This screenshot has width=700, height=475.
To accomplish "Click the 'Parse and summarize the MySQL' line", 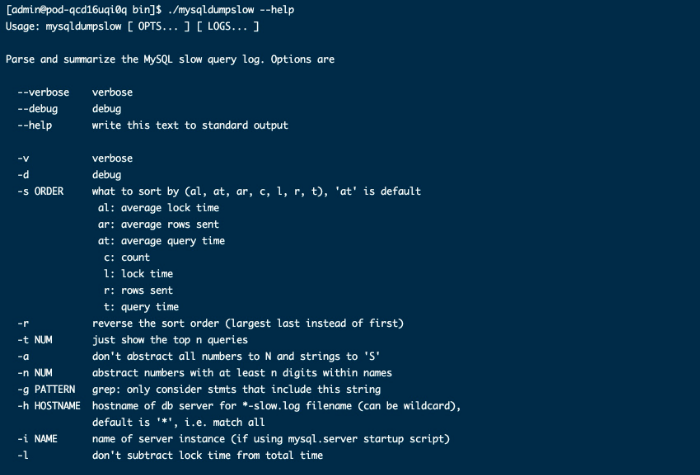I will [x=170, y=59].
